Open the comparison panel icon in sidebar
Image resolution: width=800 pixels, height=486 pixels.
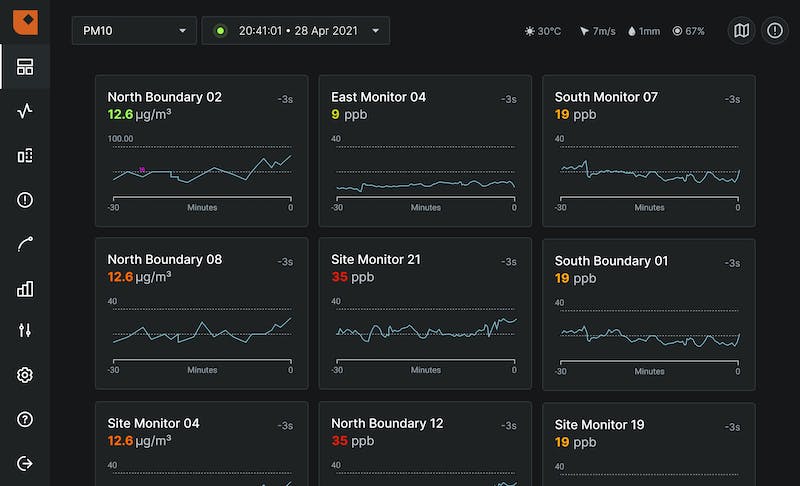(x=25, y=156)
